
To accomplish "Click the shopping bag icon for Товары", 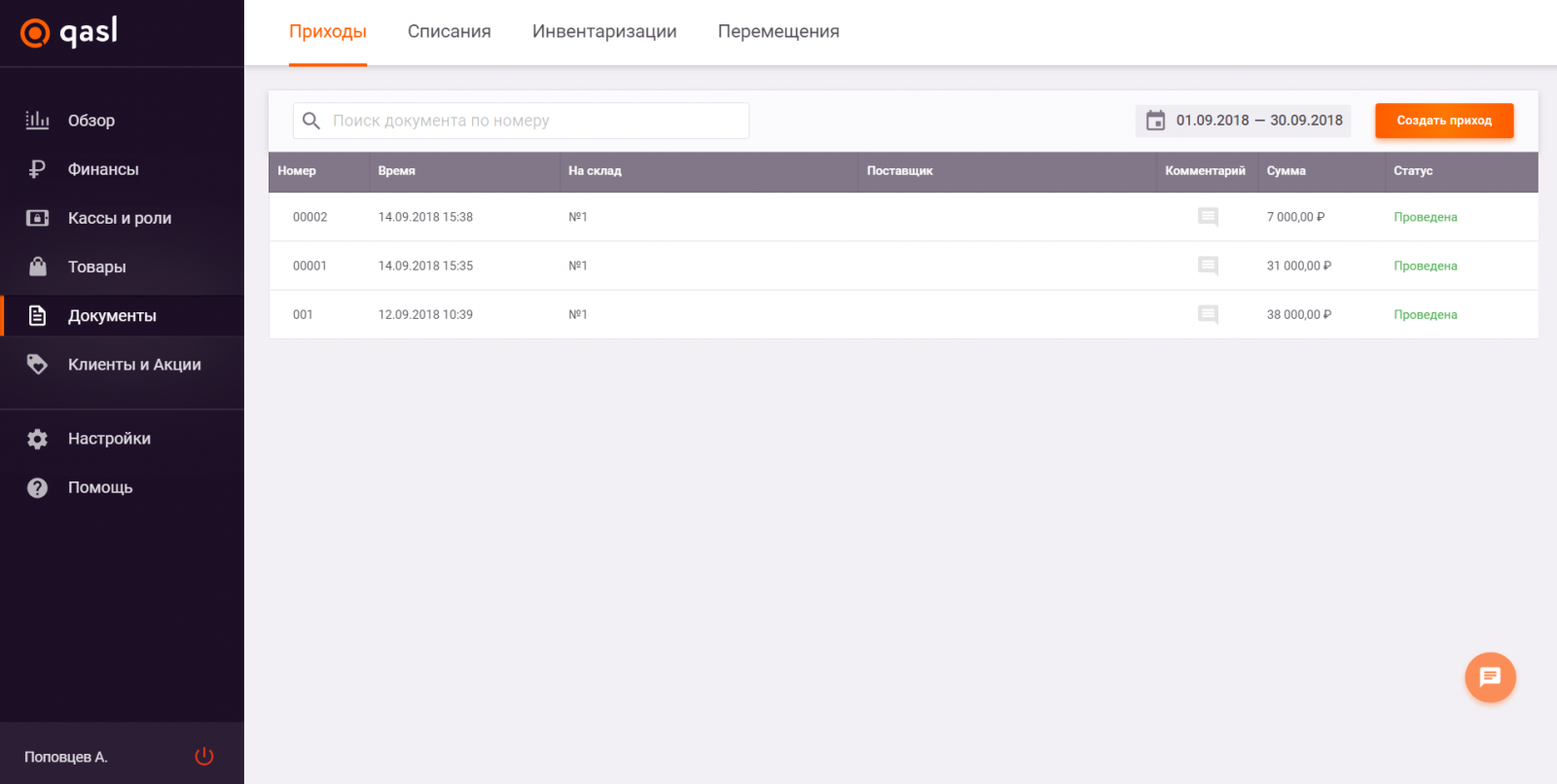I will pyautogui.click(x=37, y=267).
